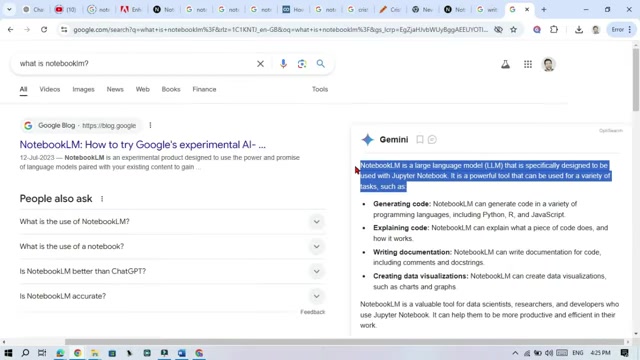Show hidden system tray icons
640x360 pixels.
515,353
